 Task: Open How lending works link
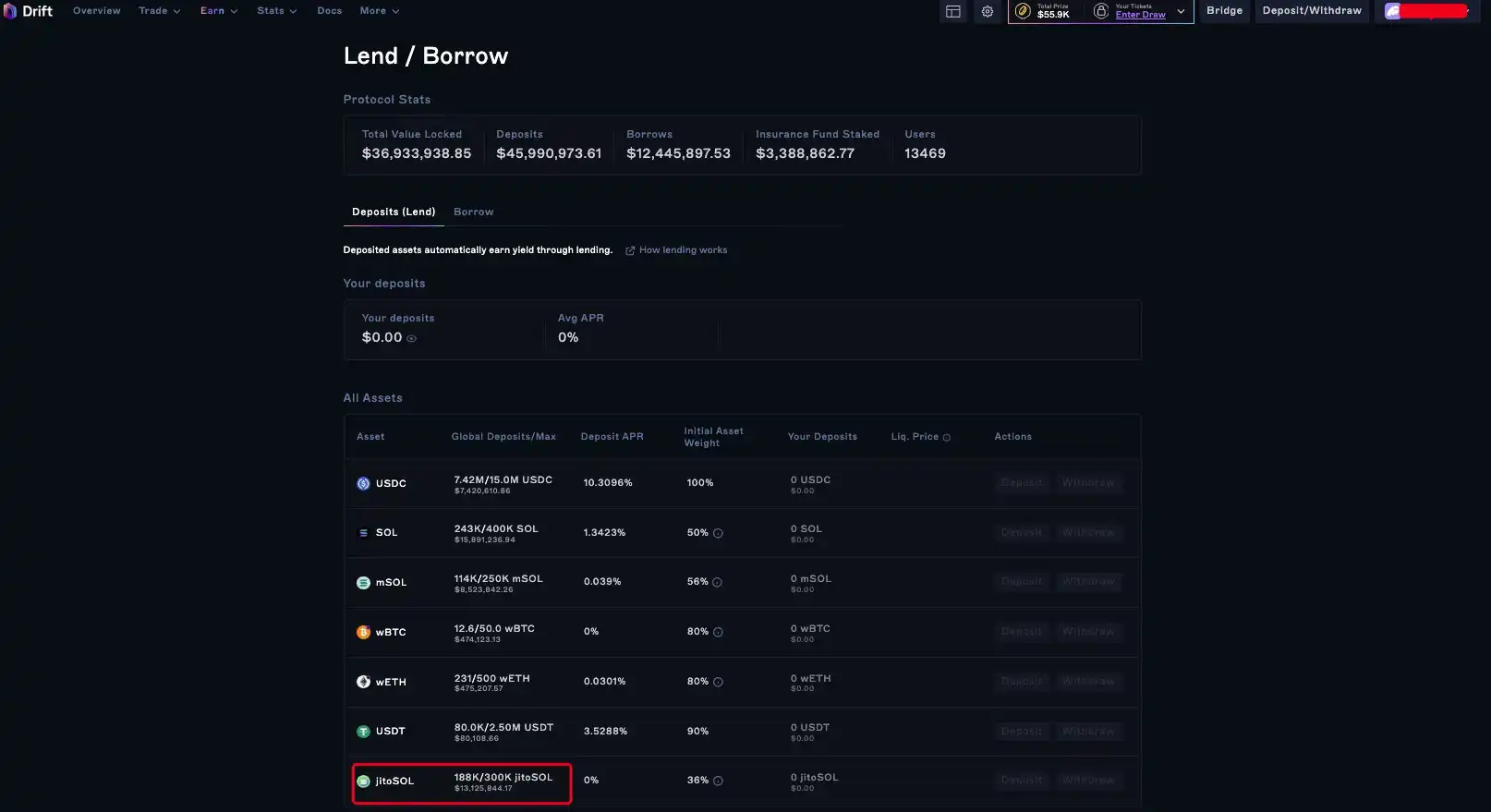682,250
